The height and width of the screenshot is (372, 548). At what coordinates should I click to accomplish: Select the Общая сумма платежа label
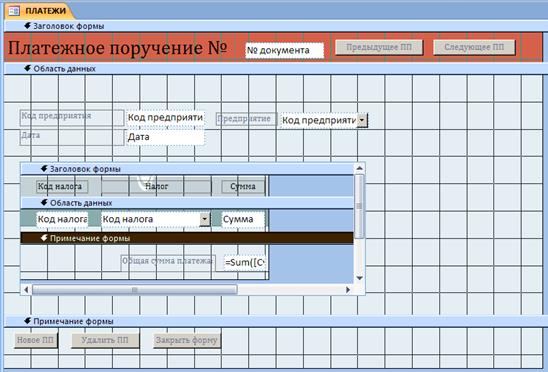(168, 263)
